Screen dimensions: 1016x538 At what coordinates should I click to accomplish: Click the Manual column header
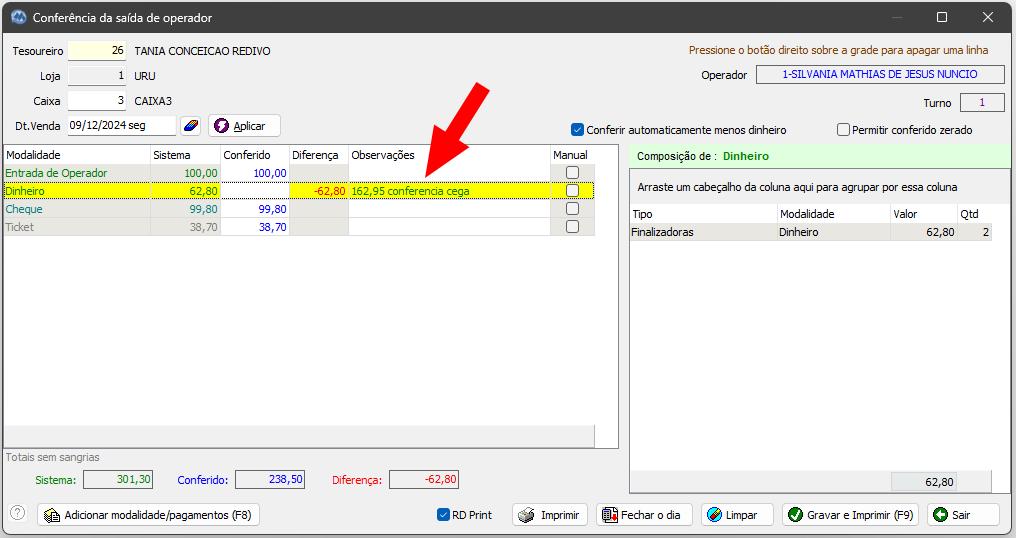(572, 155)
